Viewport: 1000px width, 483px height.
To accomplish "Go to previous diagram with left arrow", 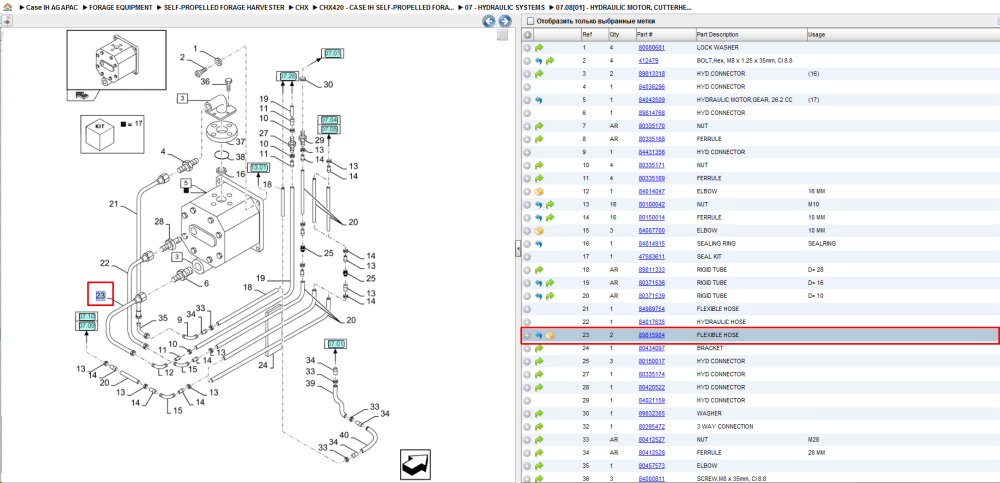I will 489,21.
